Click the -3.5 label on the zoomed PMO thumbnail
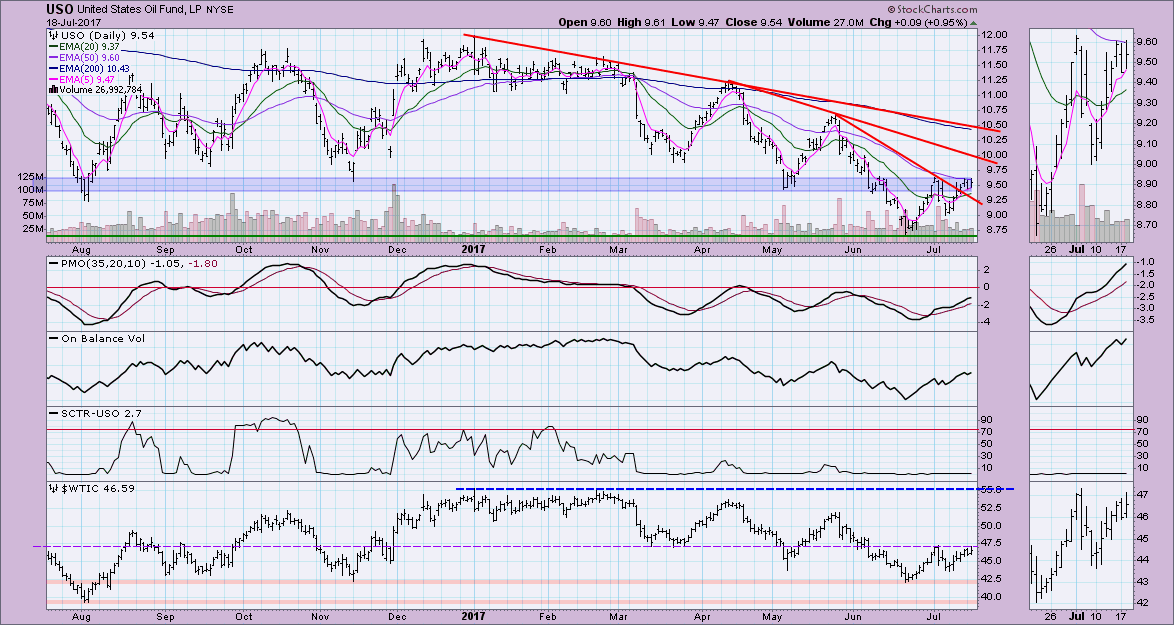This screenshot has width=1174, height=625. click(1148, 320)
